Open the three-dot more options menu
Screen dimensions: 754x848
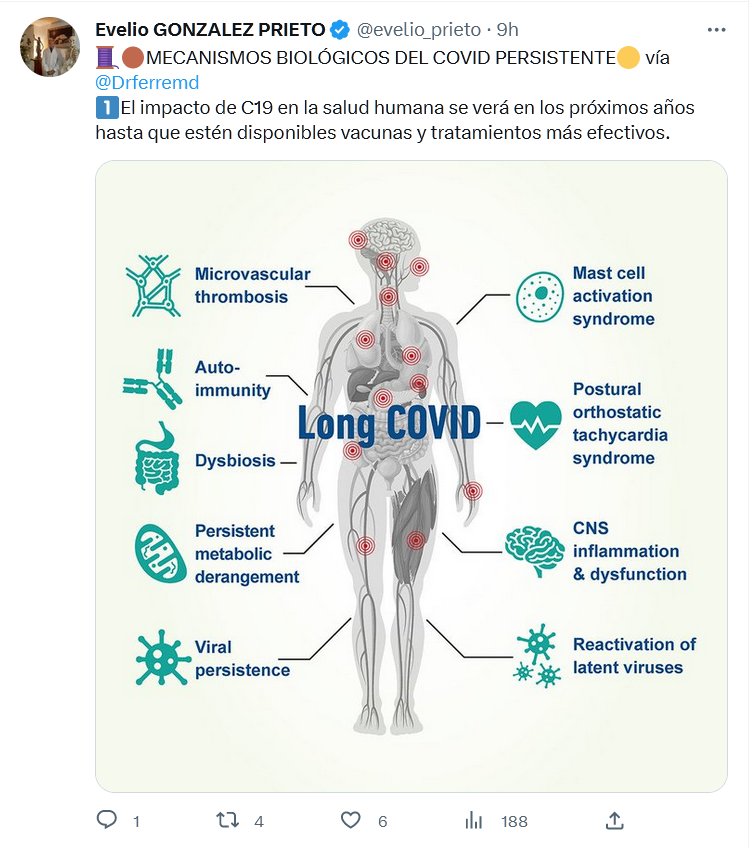click(x=715, y=30)
